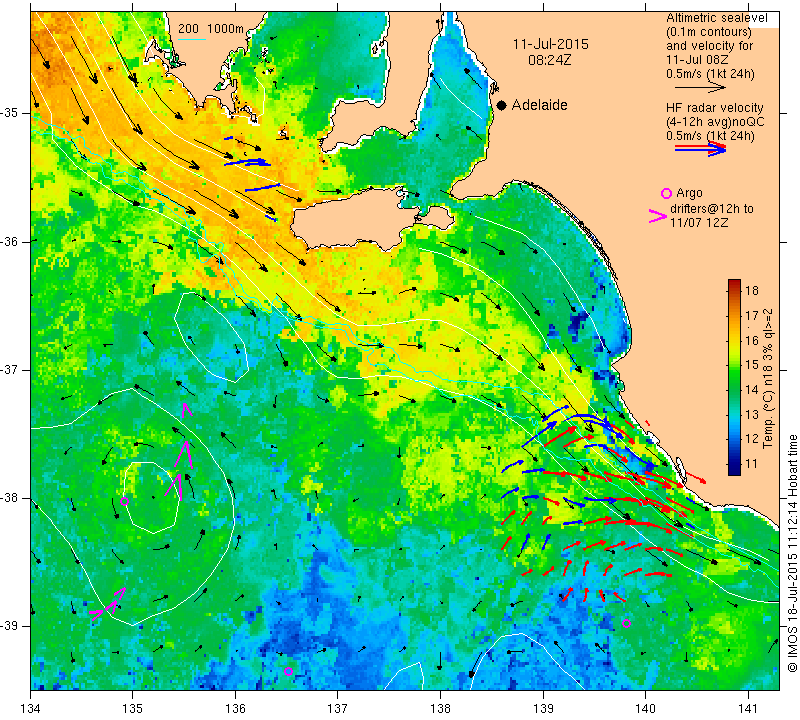Image resolution: width=800 pixels, height=720 pixels.
Task: Click the Argo float circle near 135E 38S
Action: click(124, 501)
